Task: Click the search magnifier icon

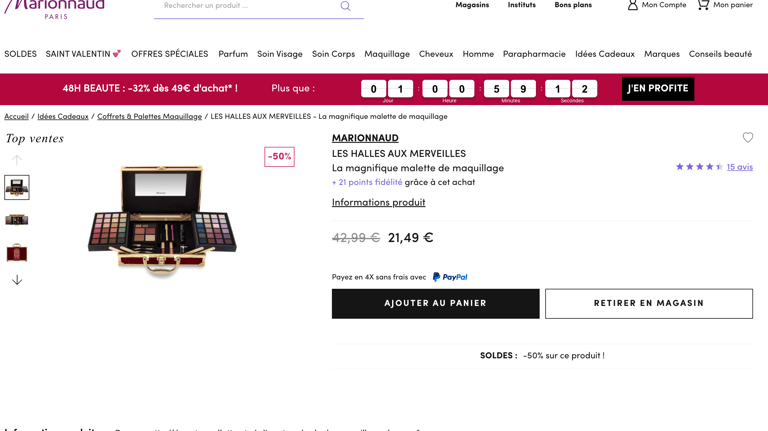Action: point(345,6)
